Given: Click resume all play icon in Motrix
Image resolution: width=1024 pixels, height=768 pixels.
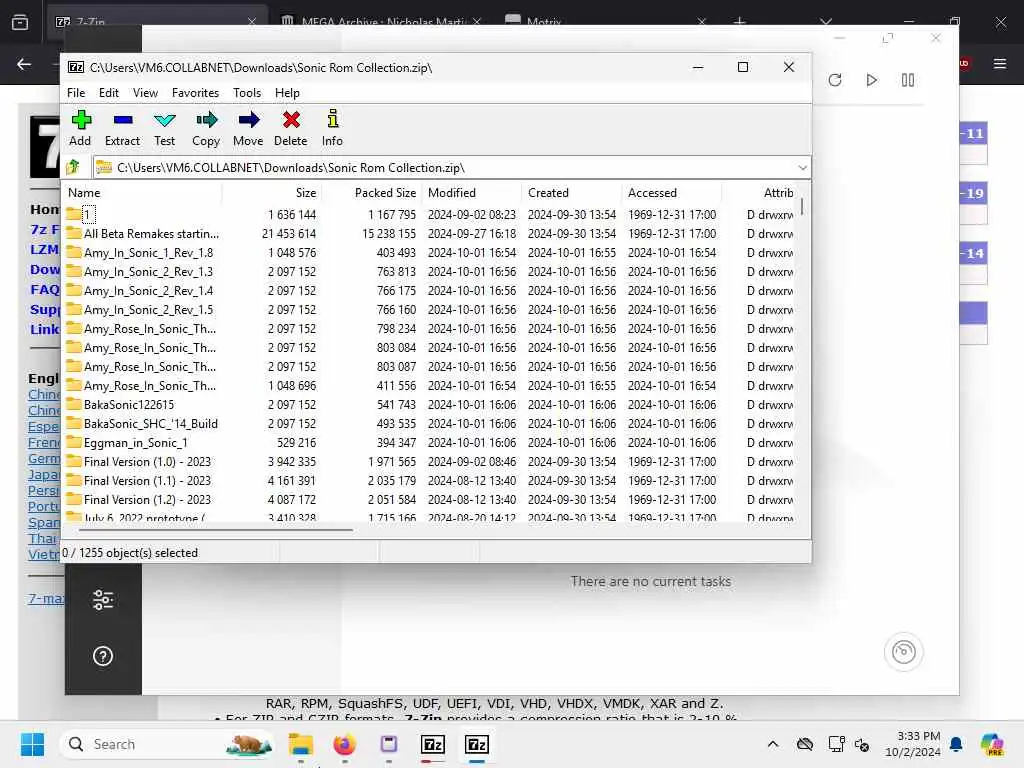Looking at the screenshot, I should coord(871,80).
